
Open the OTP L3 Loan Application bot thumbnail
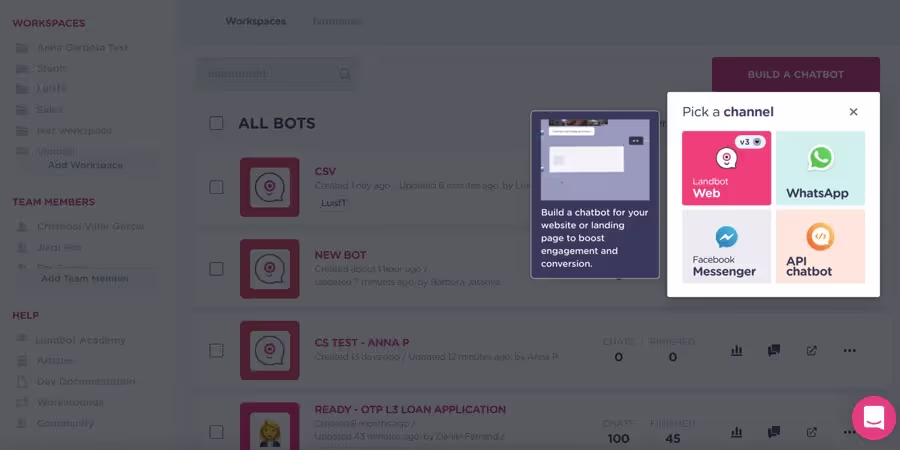click(x=270, y=426)
